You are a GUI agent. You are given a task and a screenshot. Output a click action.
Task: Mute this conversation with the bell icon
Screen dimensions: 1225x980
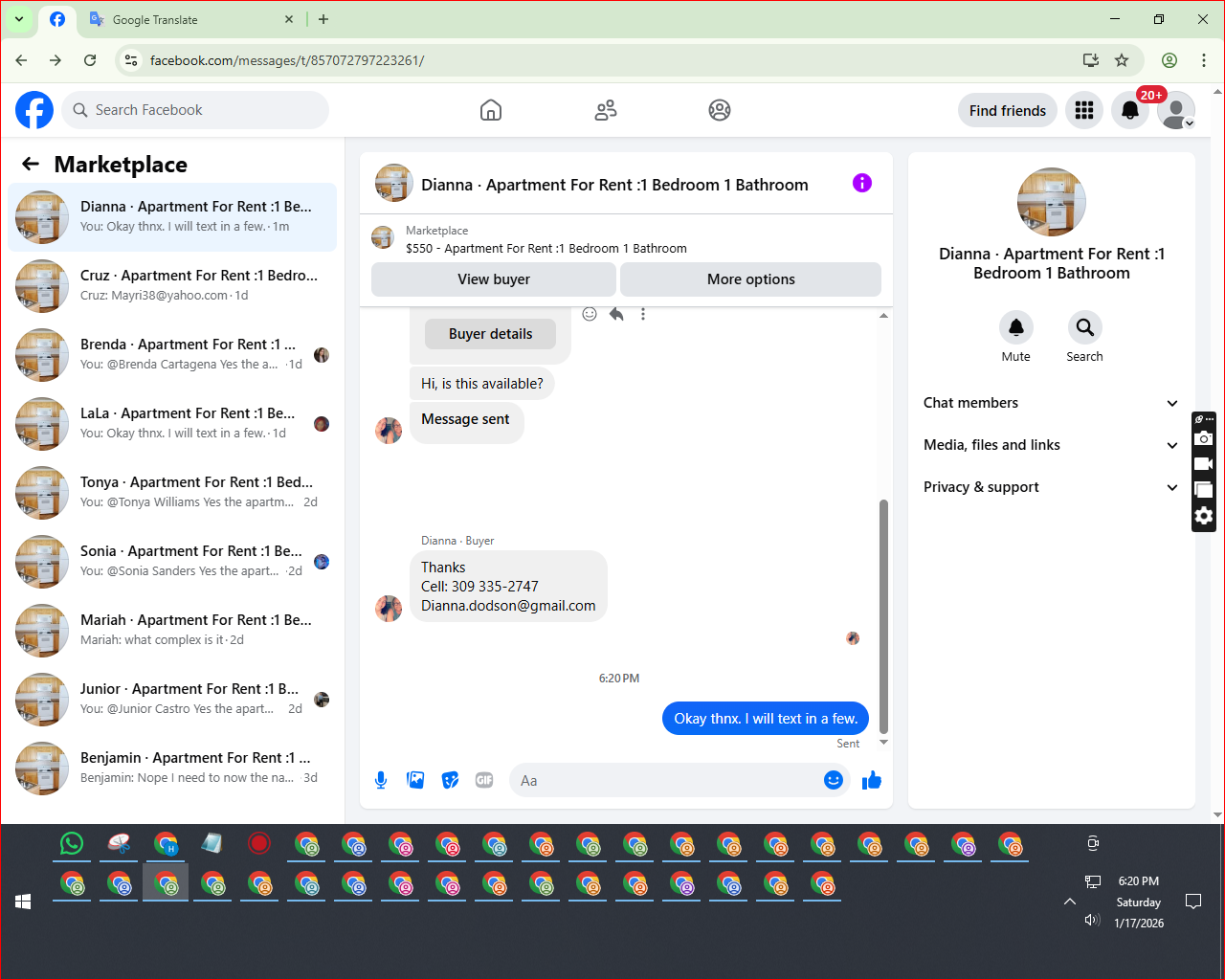tap(1016, 327)
